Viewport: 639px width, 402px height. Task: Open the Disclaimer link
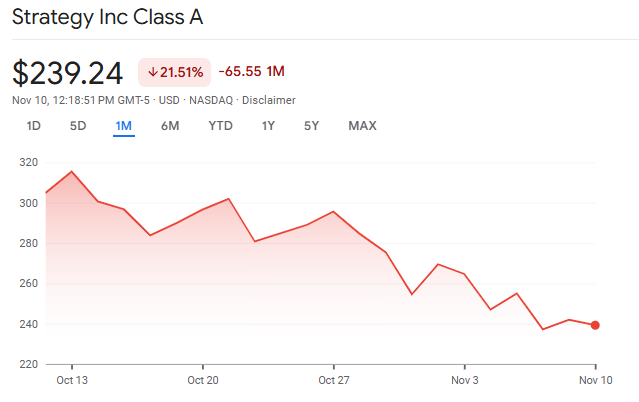tap(269, 100)
